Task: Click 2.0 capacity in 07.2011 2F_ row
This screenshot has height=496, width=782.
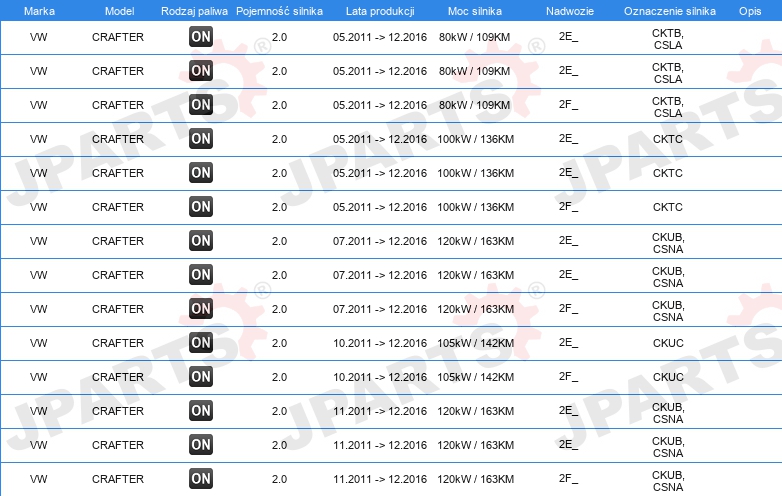Action: pyautogui.click(x=279, y=309)
